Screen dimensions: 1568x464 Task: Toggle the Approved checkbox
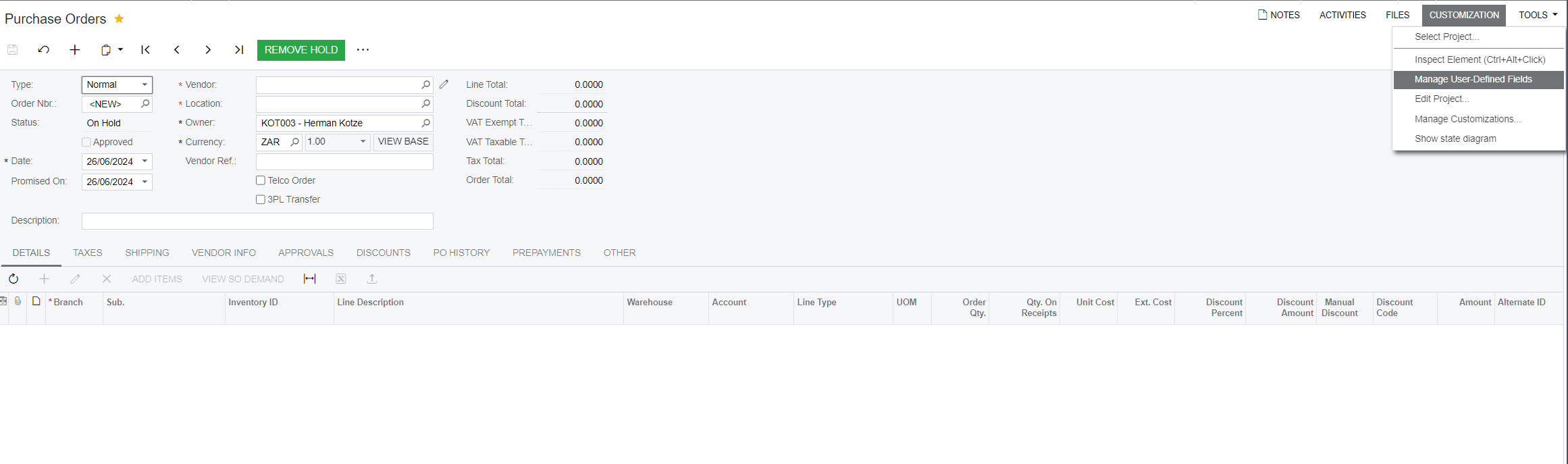coord(86,142)
